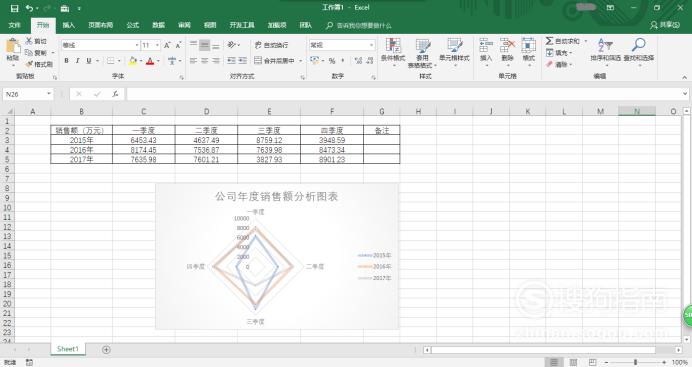Toggle Underline formatting
692x367 pixels.
point(89,60)
